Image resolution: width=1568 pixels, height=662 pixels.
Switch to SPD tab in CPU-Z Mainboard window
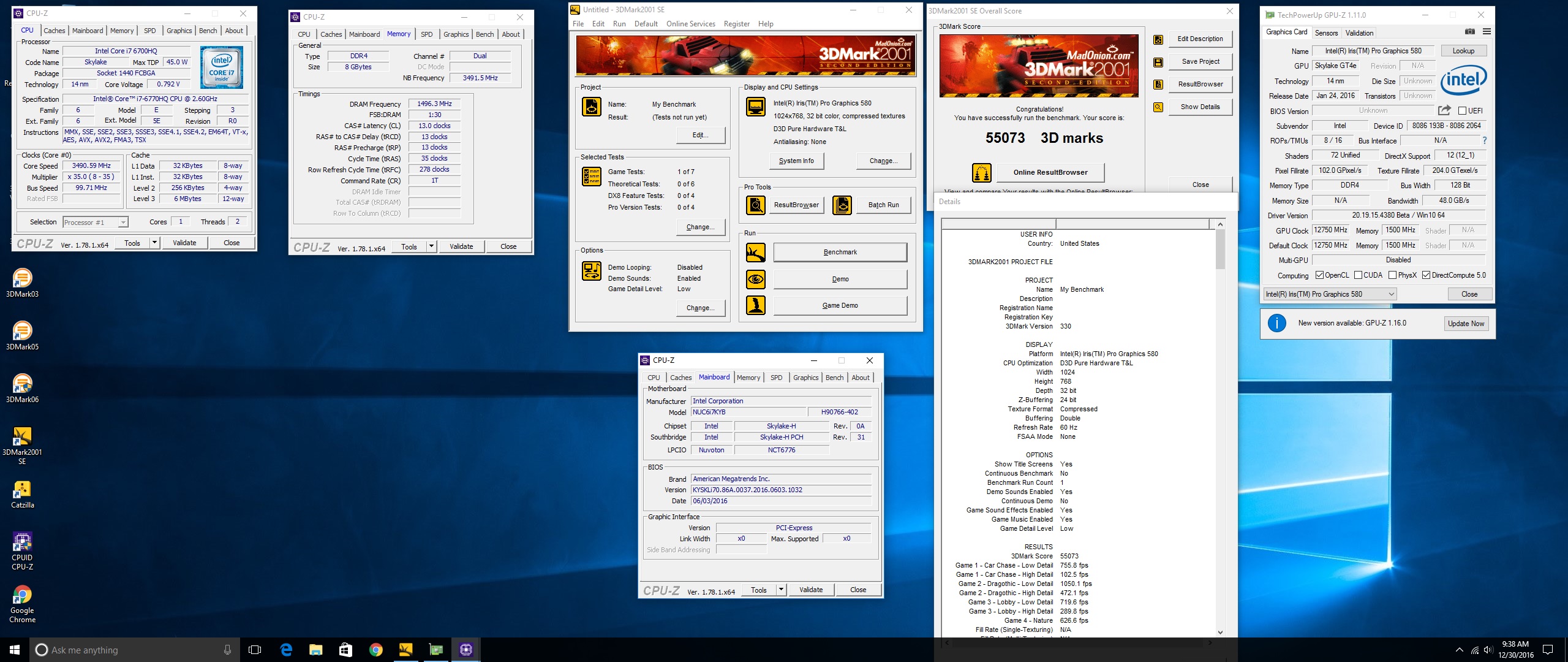(x=776, y=378)
